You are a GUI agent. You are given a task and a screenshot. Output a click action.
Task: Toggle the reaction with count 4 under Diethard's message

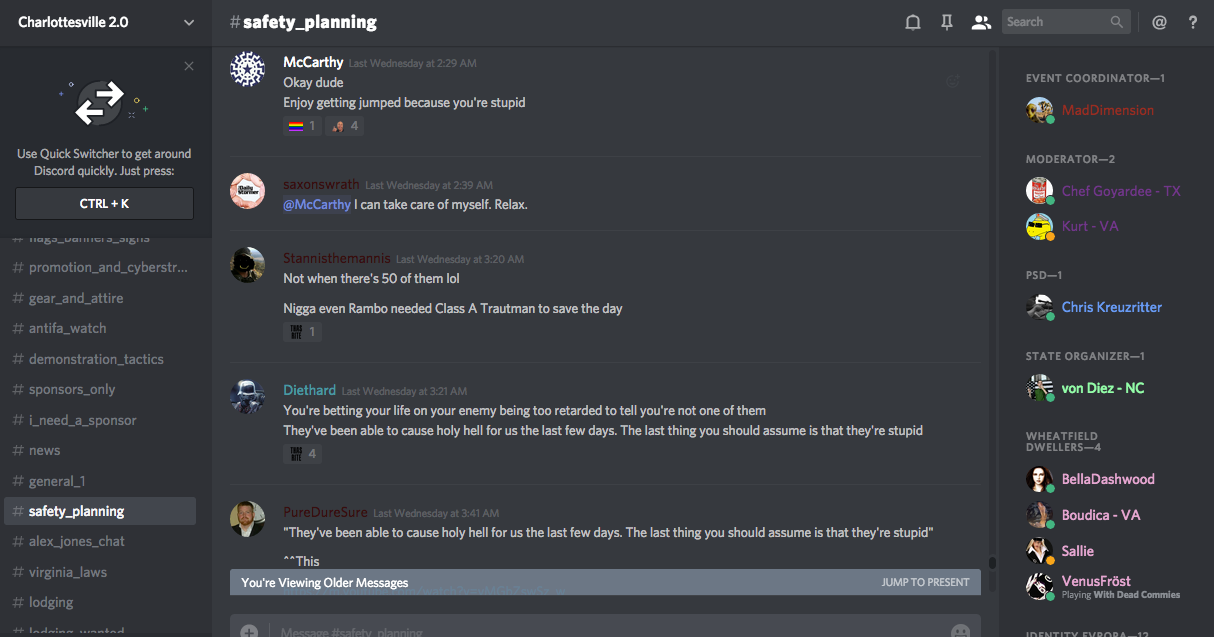(x=302, y=454)
